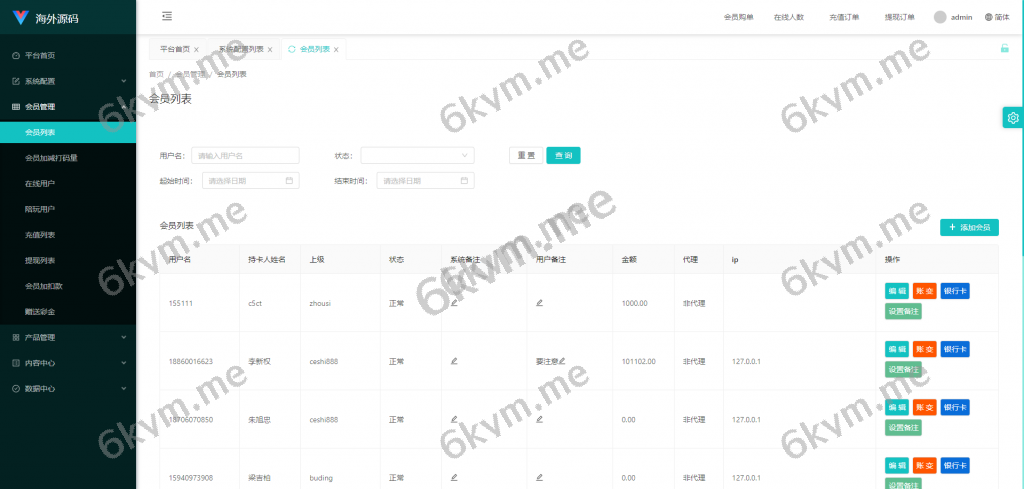Click 银行卡 for user 155111
Screen dimensions: 1024x489
[x=955, y=291]
